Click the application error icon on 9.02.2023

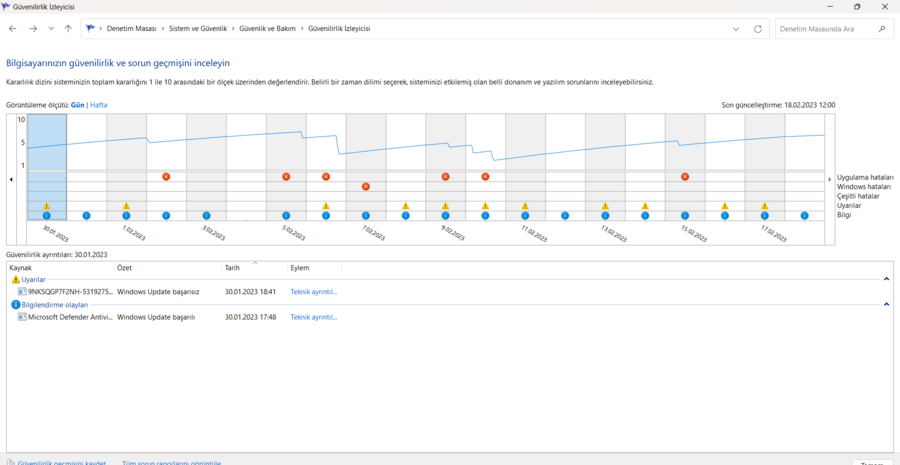[445, 177]
